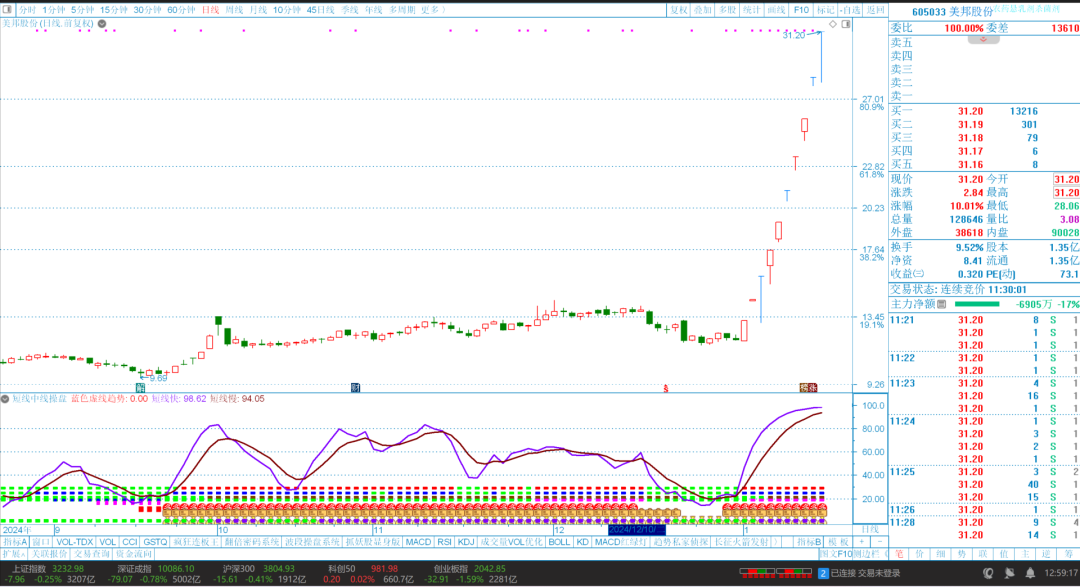
Task: Select the CCI indicator
Action: click(129, 542)
